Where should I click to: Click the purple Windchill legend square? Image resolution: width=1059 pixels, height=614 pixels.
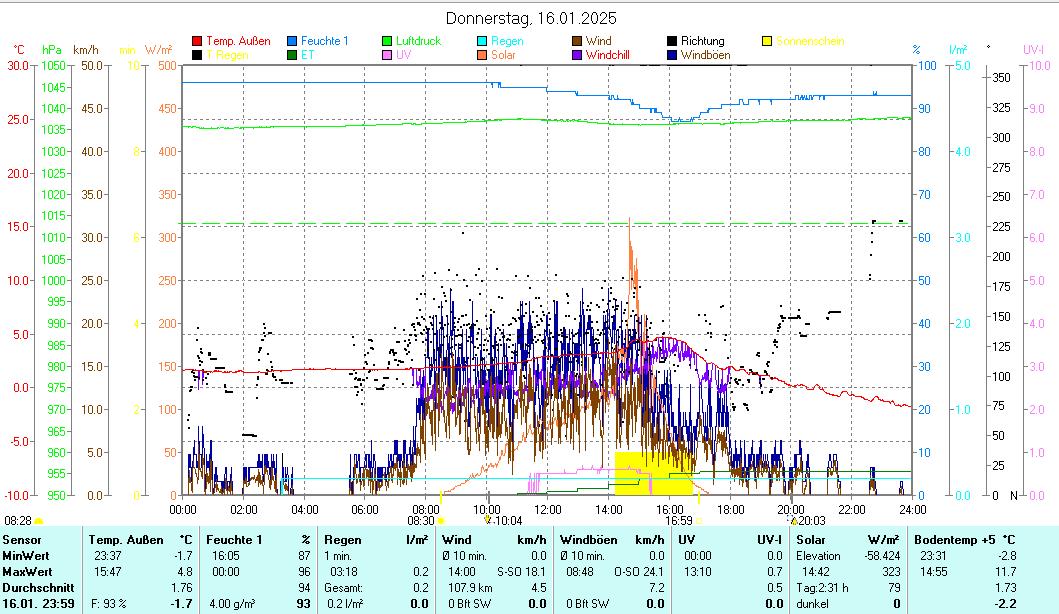[x=577, y=55]
